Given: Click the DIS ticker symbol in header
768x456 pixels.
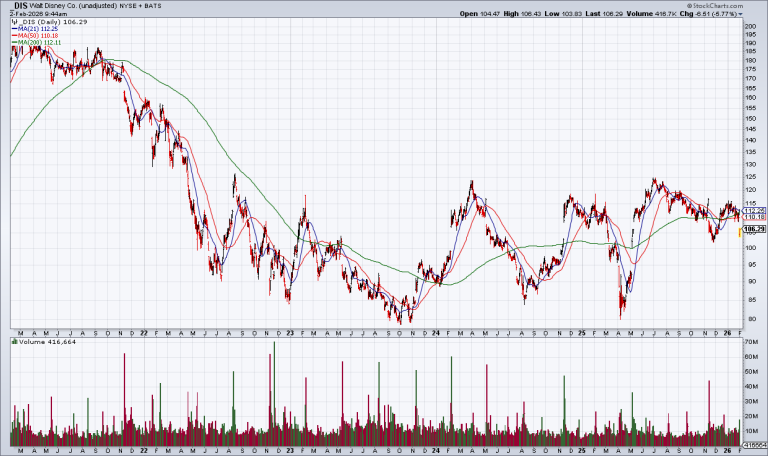Looking at the screenshot, I should pos(20,5).
